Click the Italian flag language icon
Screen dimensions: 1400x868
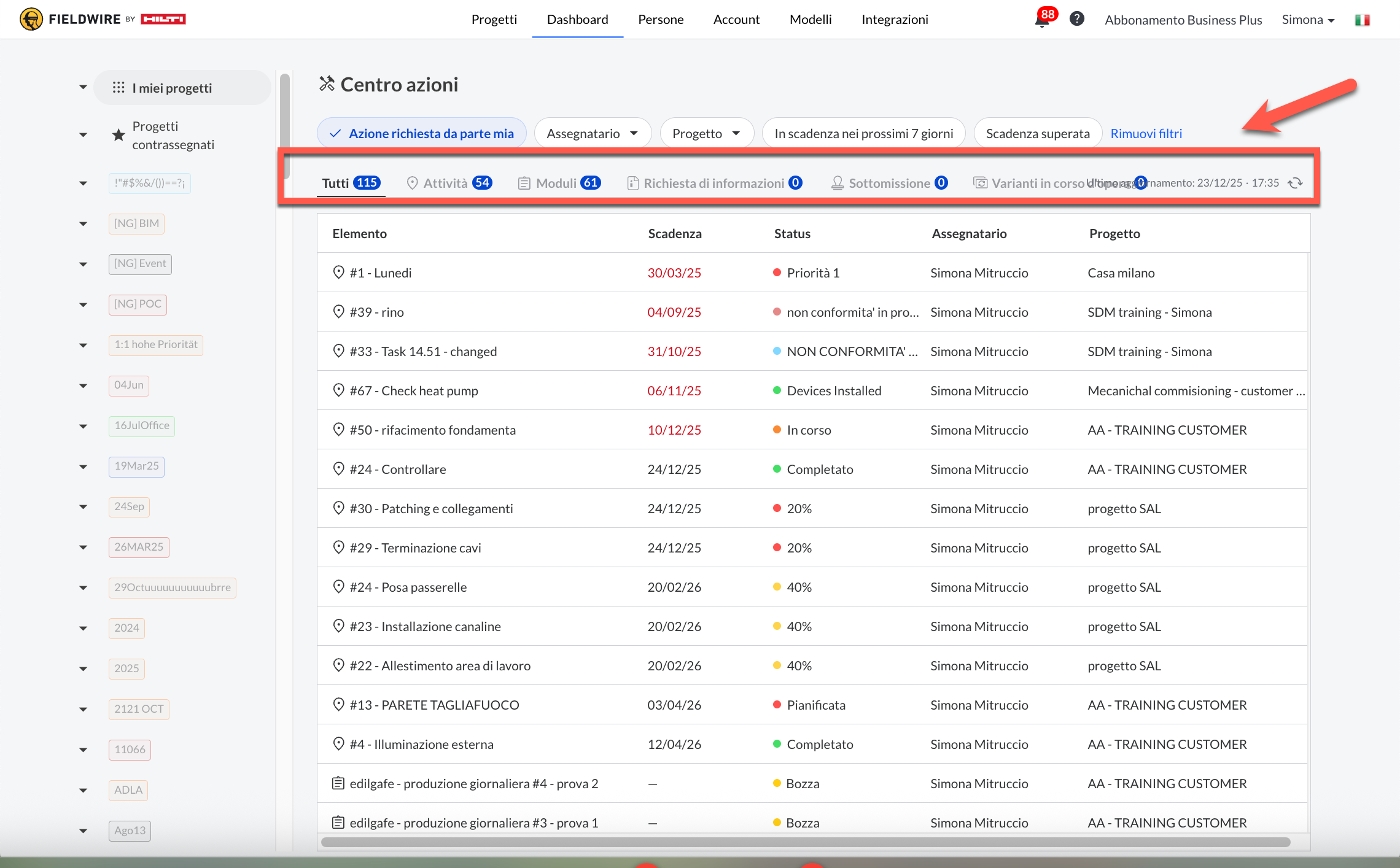click(x=1362, y=20)
